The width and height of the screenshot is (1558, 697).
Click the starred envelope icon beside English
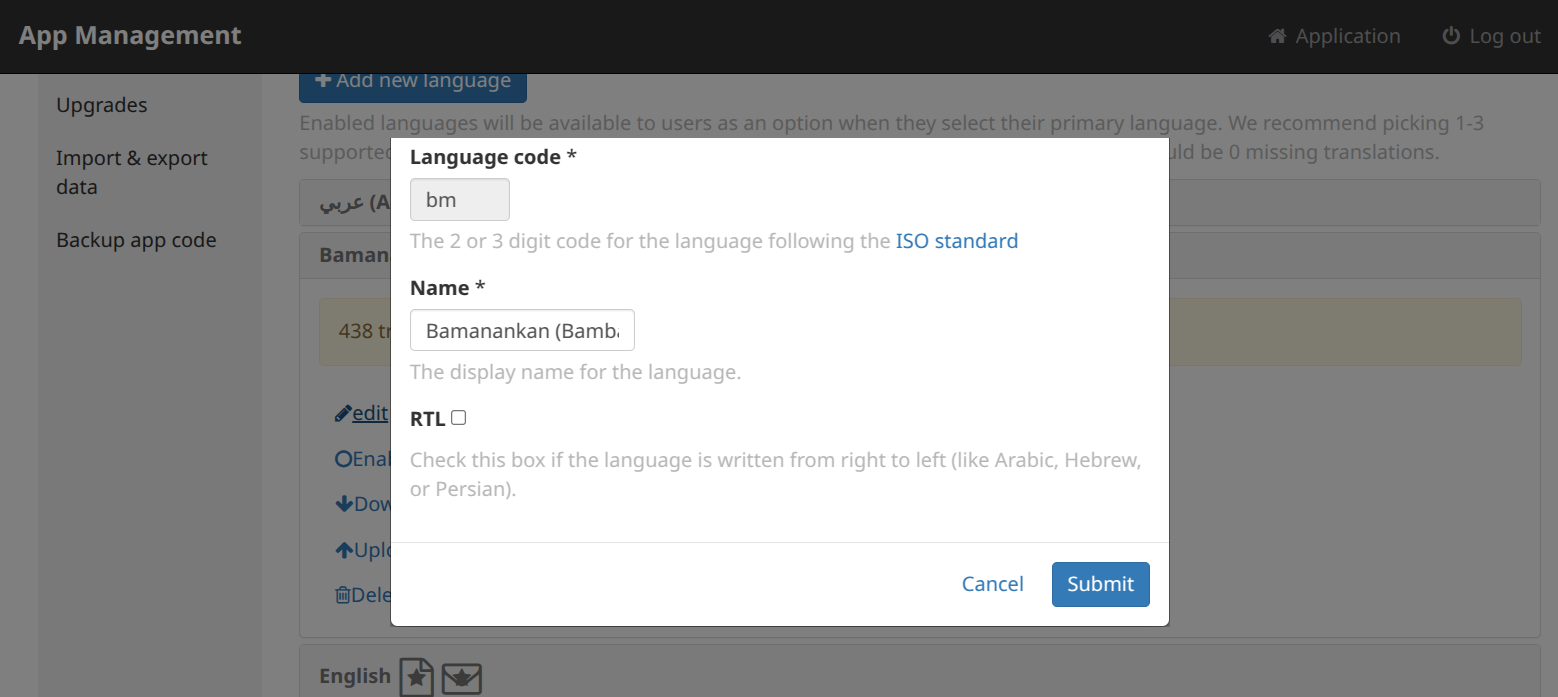(x=462, y=679)
